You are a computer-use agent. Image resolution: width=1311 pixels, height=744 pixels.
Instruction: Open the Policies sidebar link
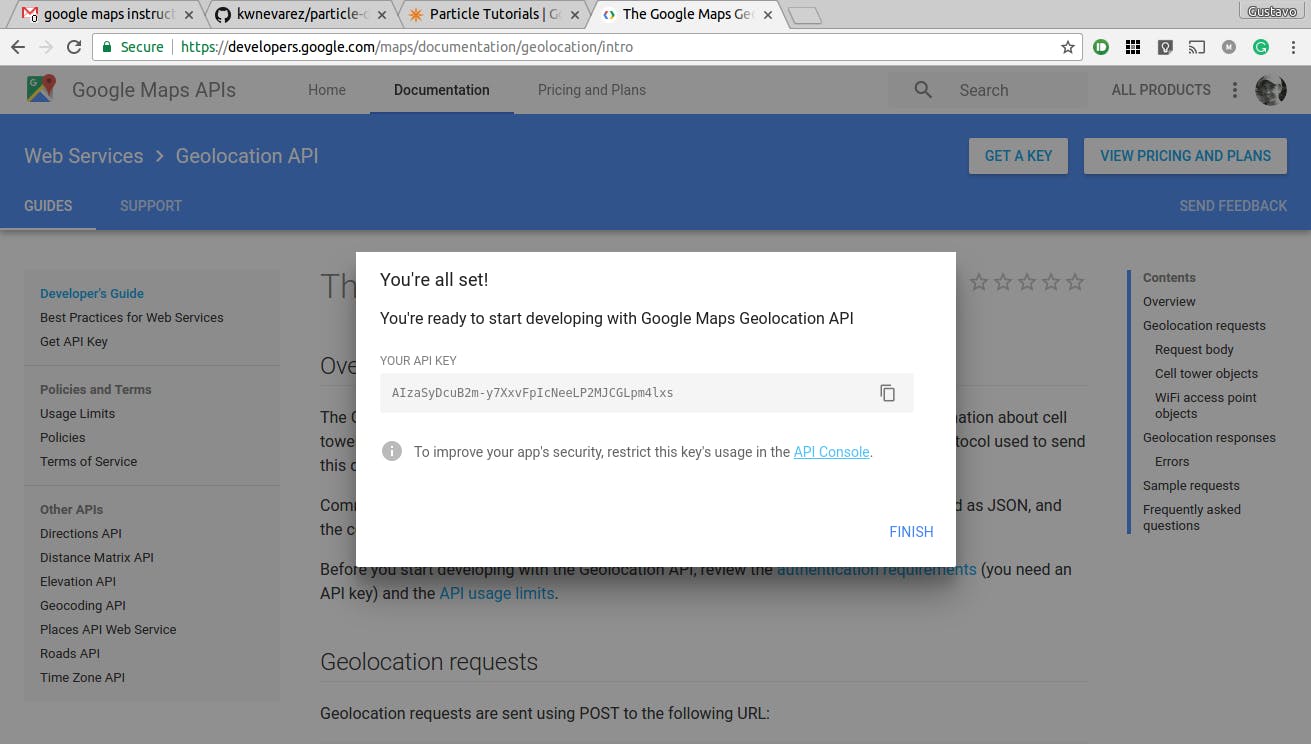tap(63, 438)
